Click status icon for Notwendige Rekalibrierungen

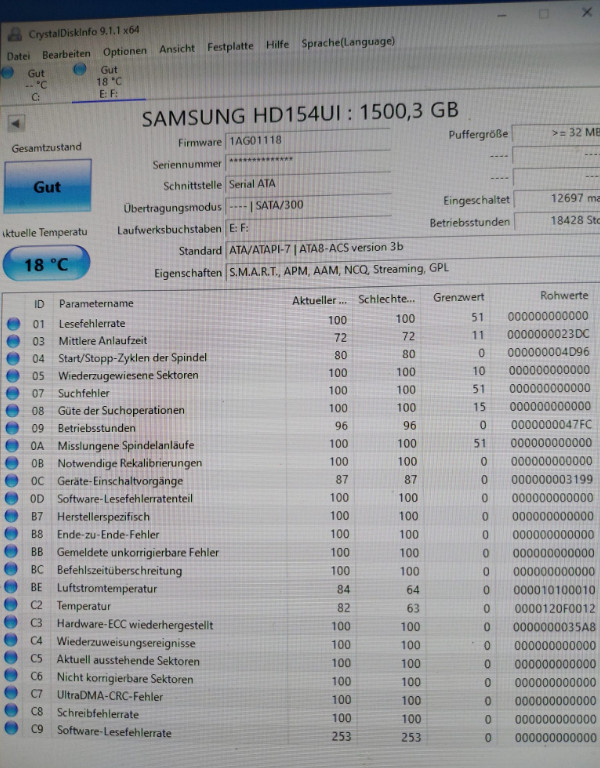coord(12,463)
